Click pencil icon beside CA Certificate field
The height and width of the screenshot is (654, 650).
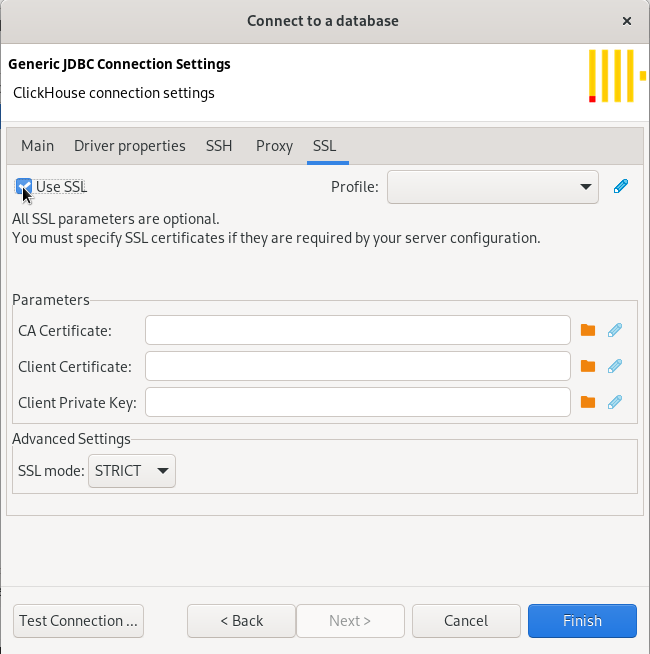point(615,330)
